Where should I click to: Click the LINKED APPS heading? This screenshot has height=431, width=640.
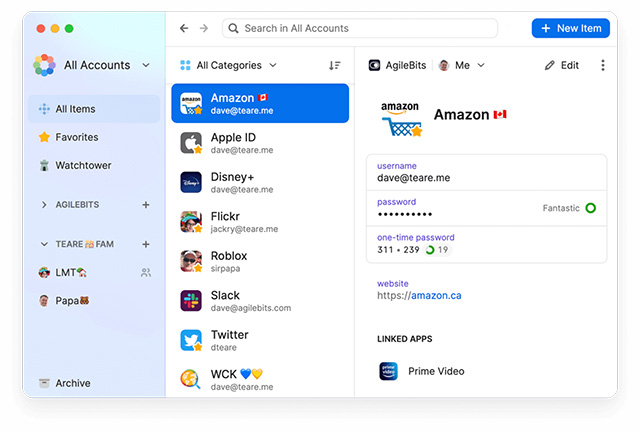click(404, 339)
